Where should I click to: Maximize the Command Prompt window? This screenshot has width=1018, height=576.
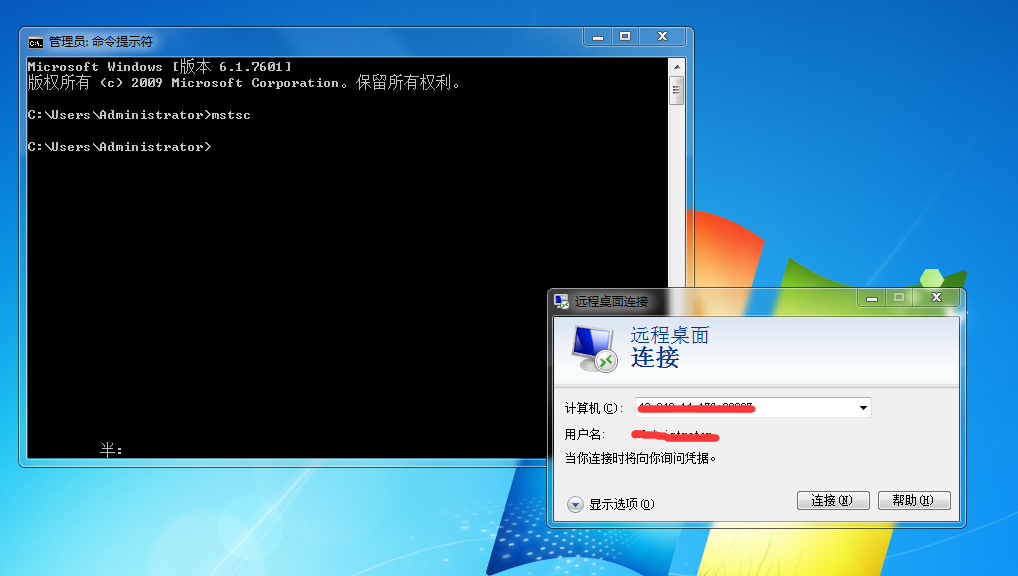pos(625,37)
